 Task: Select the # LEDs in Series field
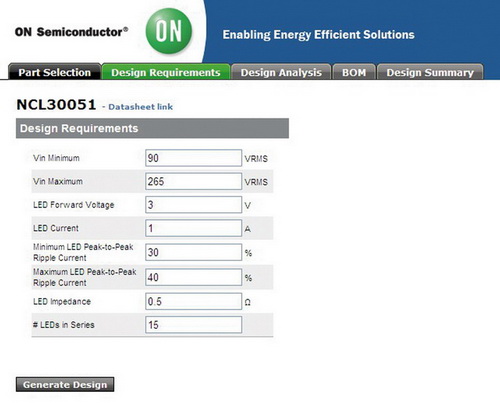click(193, 325)
